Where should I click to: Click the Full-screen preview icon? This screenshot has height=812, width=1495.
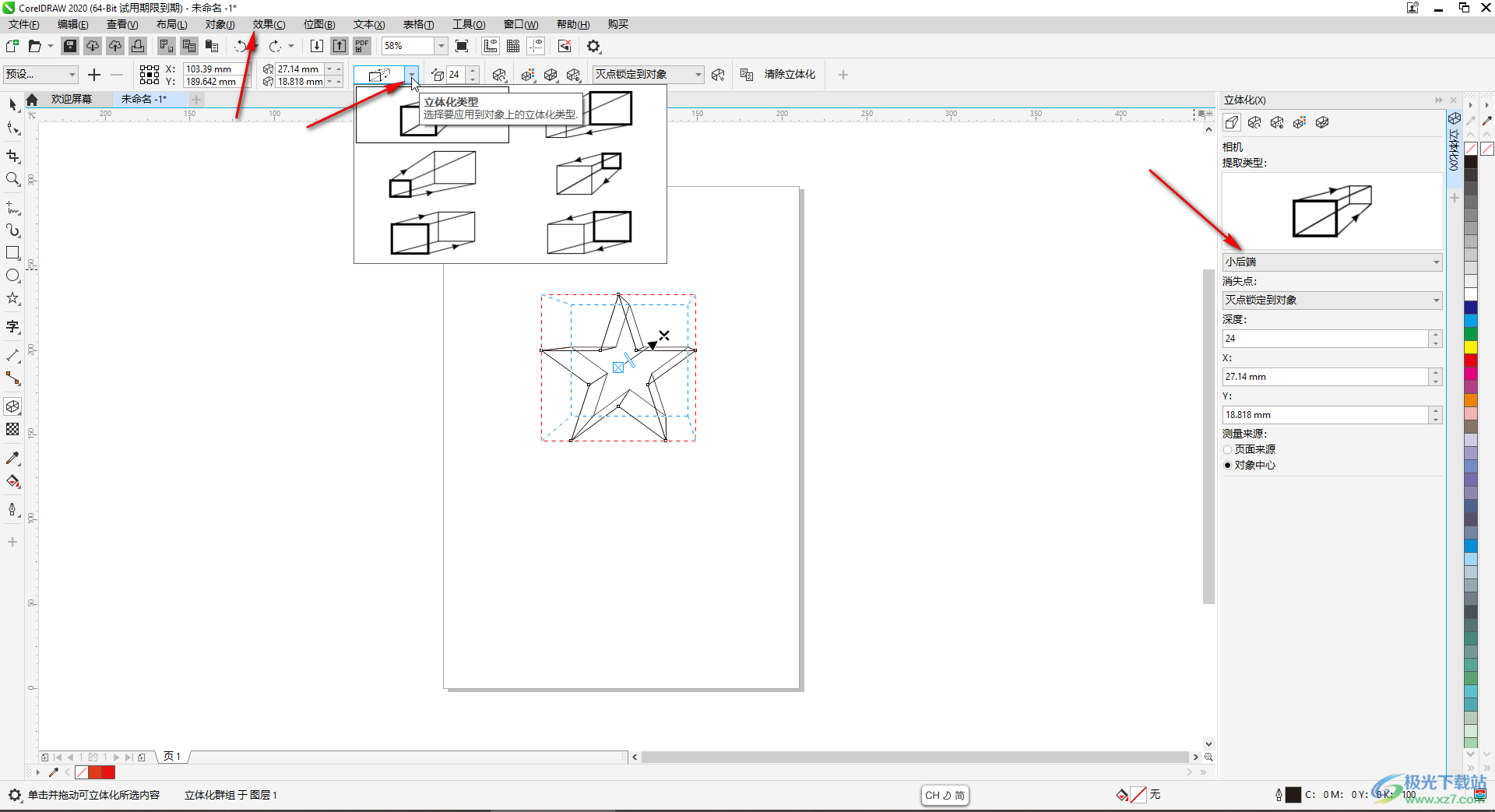(462, 46)
